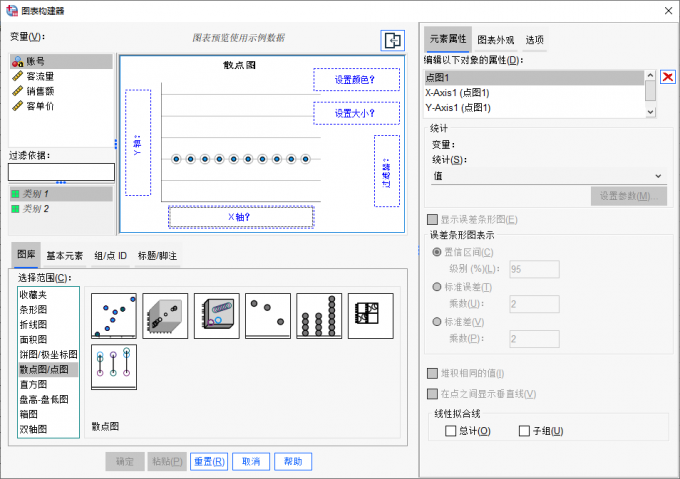Open the 组/点 ID tab
This screenshot has width=680, height=479.
point(111,256)
